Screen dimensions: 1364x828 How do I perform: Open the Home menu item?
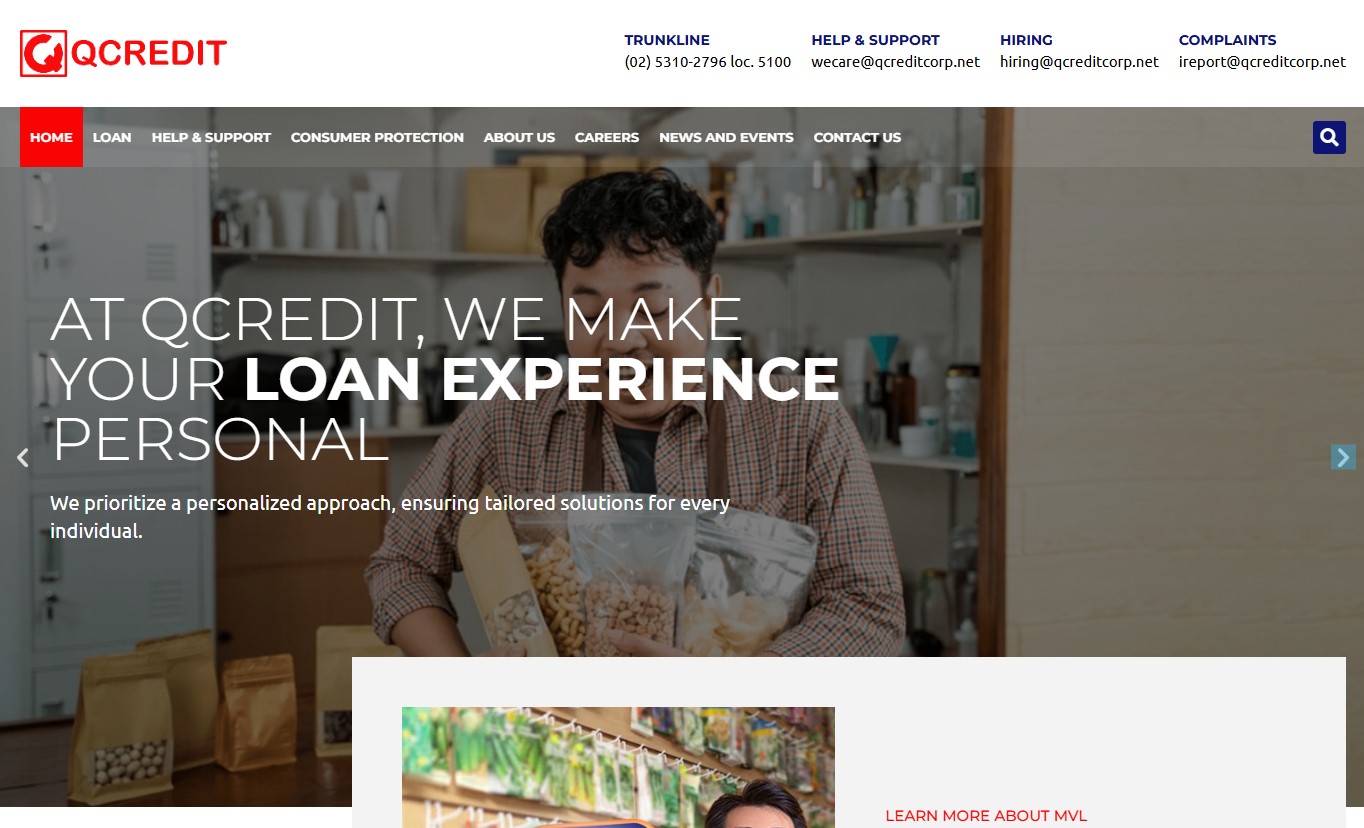coord(51,137)
